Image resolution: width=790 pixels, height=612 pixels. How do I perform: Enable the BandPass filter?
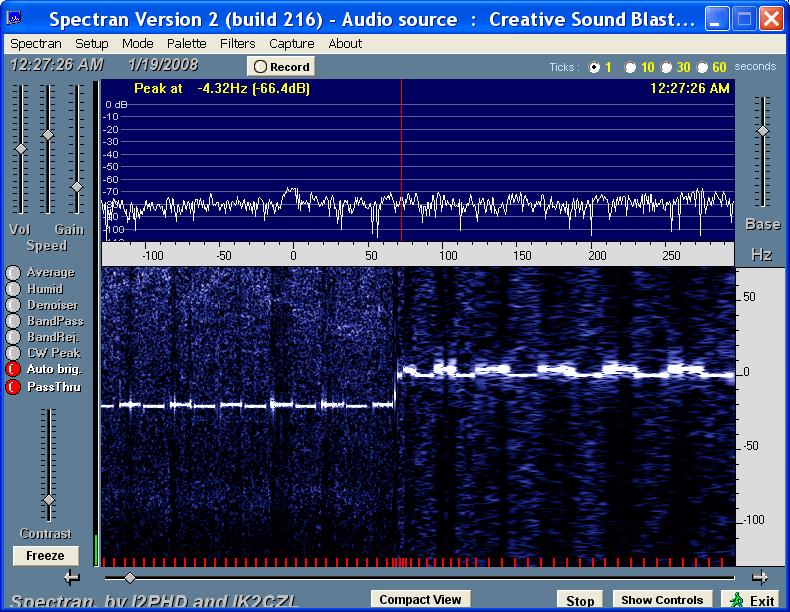coord(13,321)
